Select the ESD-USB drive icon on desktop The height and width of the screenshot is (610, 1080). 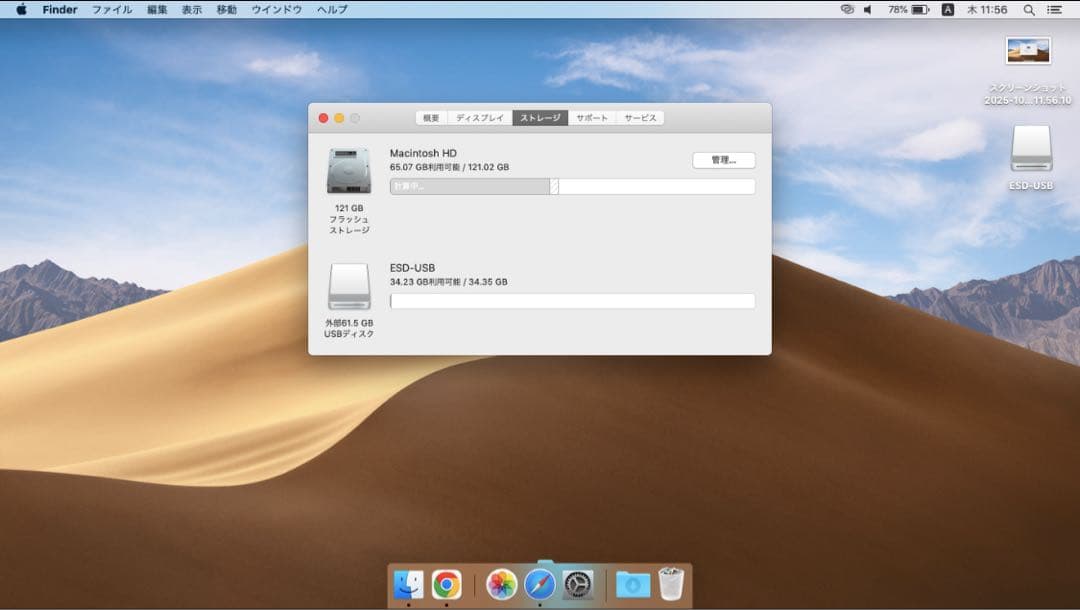[1031, 148]
